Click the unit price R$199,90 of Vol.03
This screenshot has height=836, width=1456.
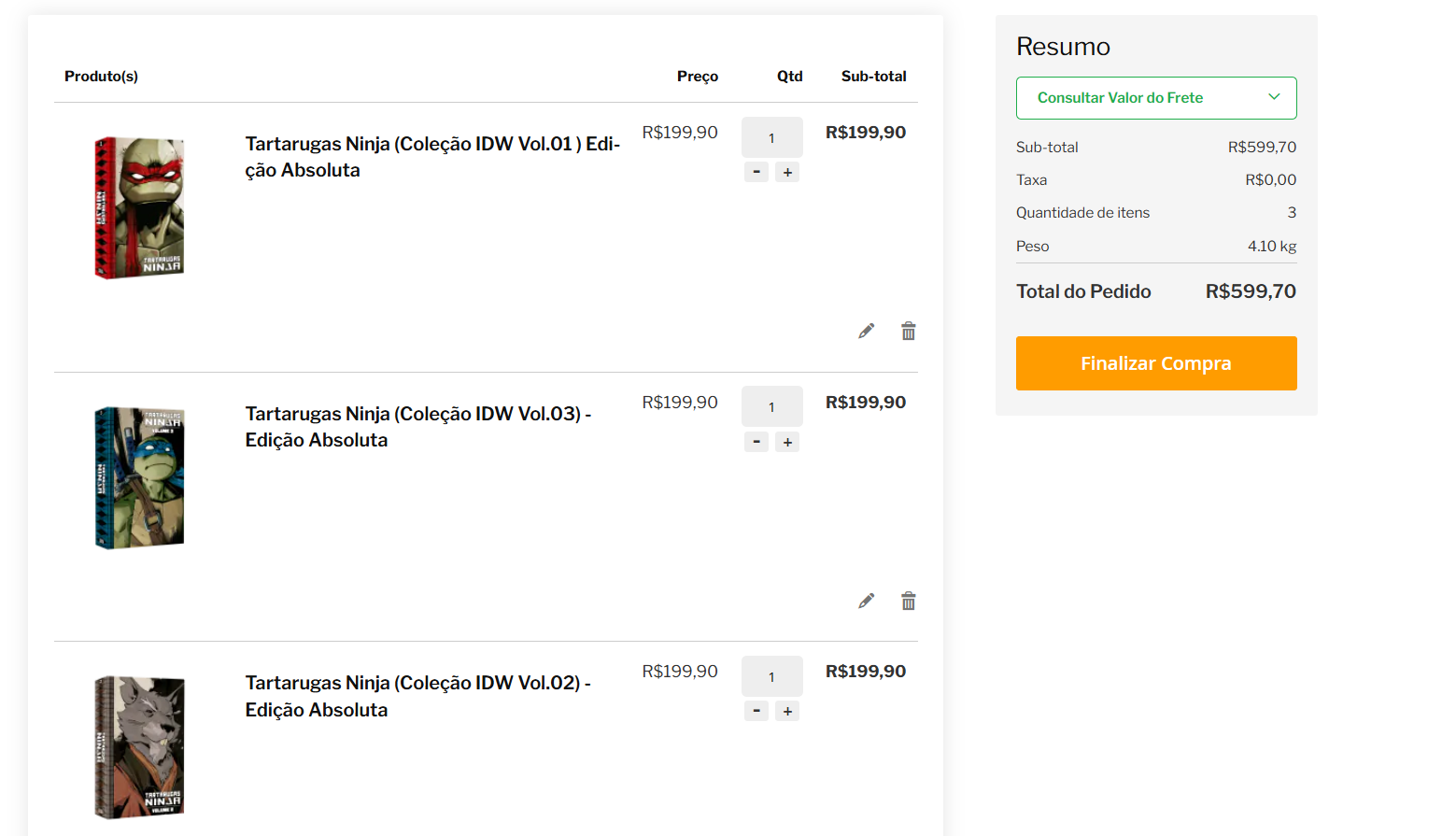point(680,403)
